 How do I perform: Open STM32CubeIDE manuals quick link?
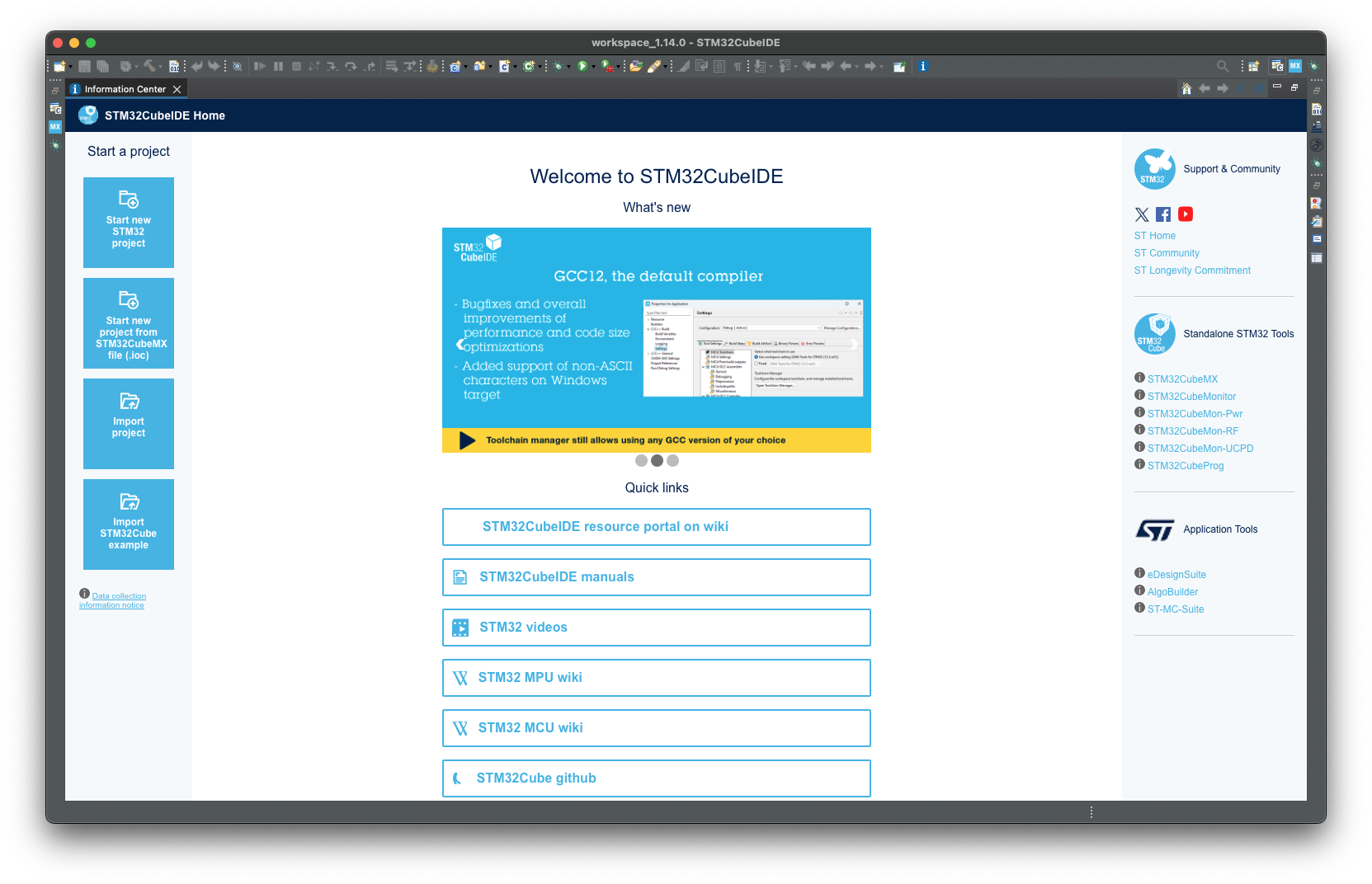(x=657, y=577)
